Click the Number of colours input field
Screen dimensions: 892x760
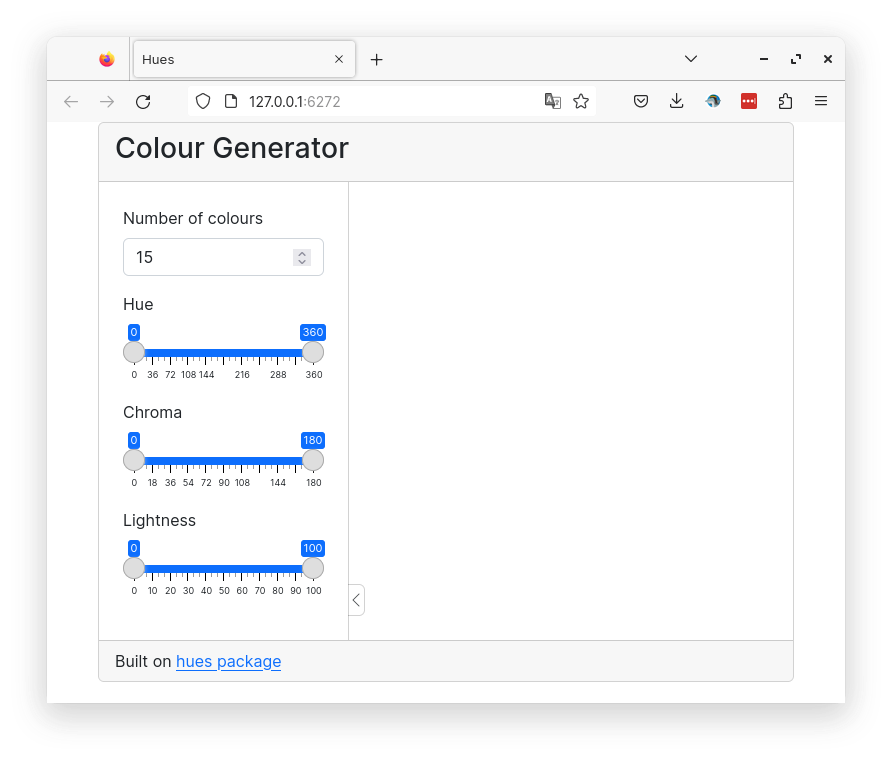[224, 257]
